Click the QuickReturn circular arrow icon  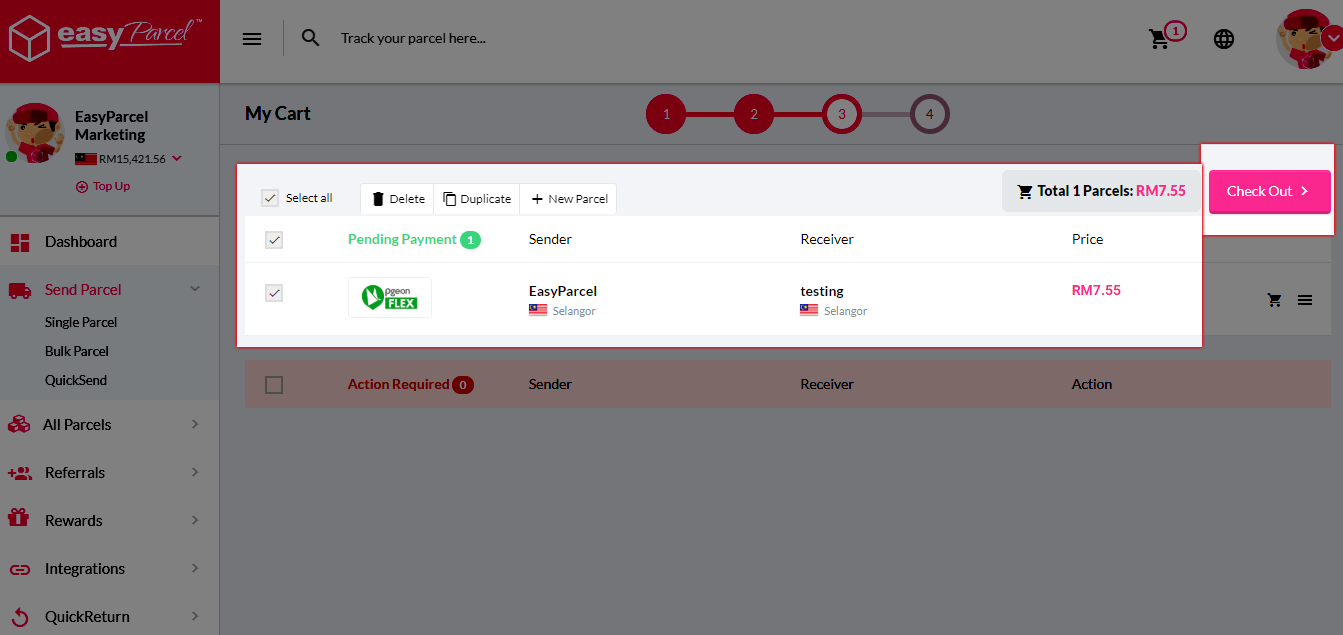tap(20, 616)
